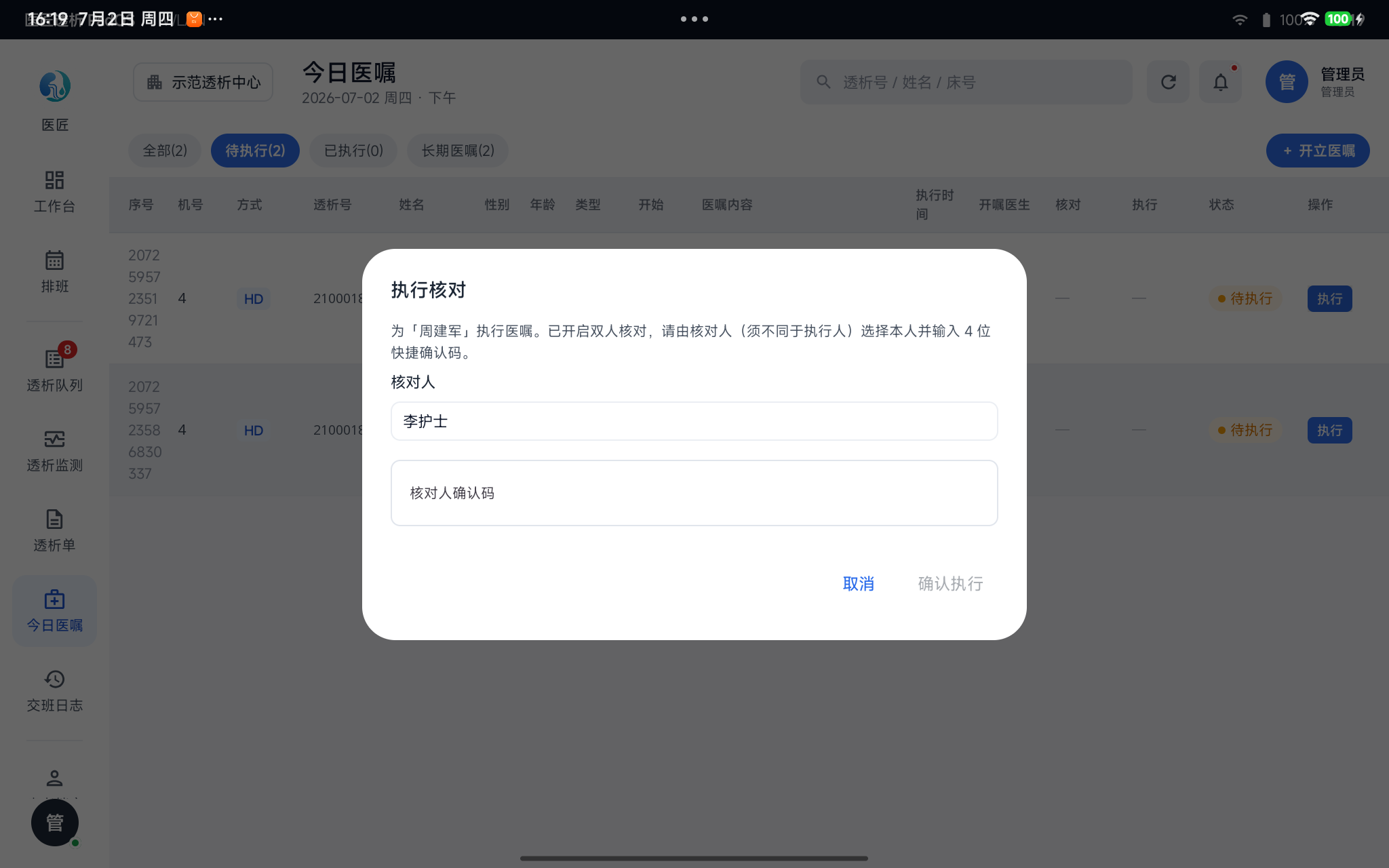Open 排班 scheduling page
Viewport: 1389px width, 868px height.
[55, 272]
